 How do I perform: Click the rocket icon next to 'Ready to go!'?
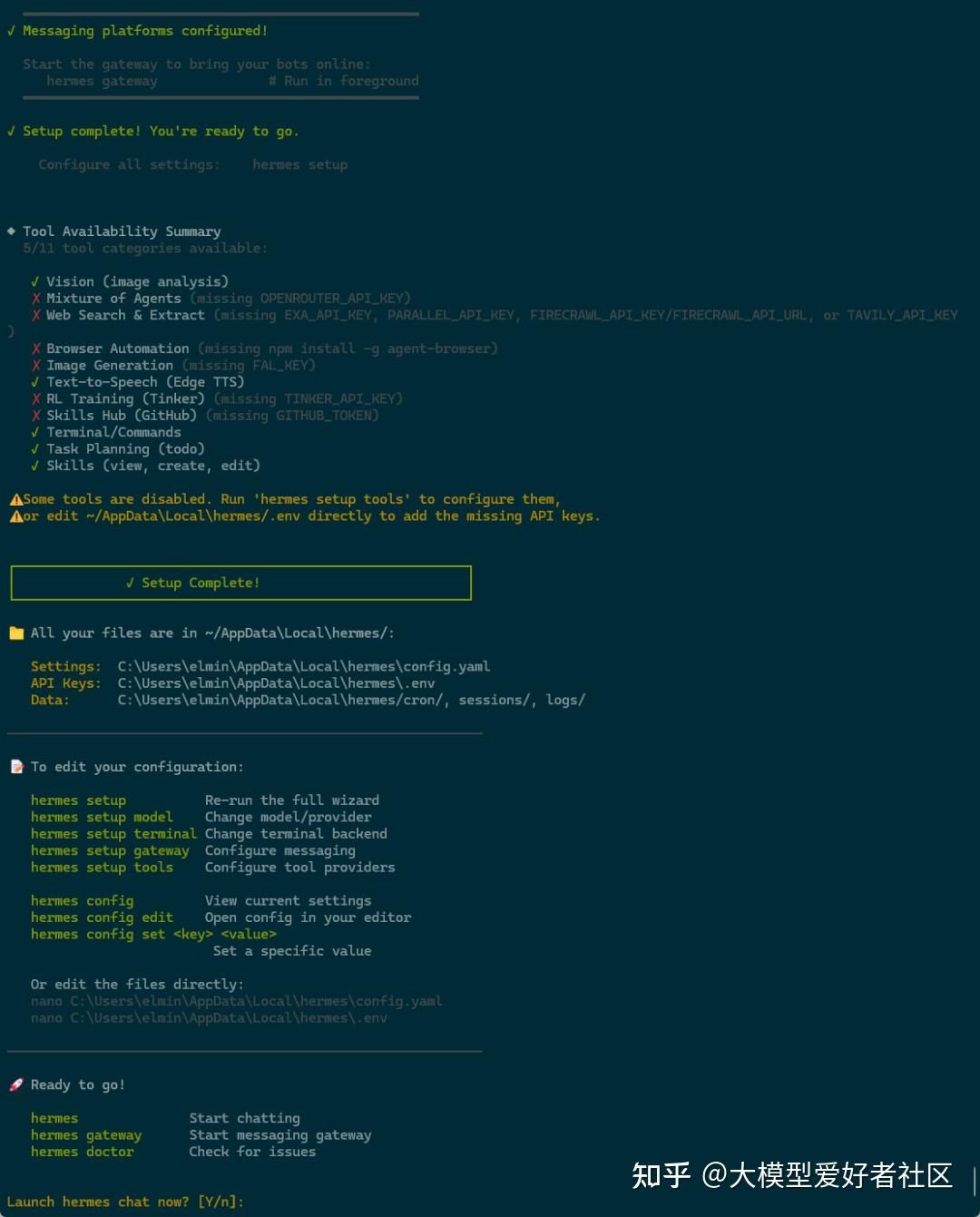point(16,1085)
